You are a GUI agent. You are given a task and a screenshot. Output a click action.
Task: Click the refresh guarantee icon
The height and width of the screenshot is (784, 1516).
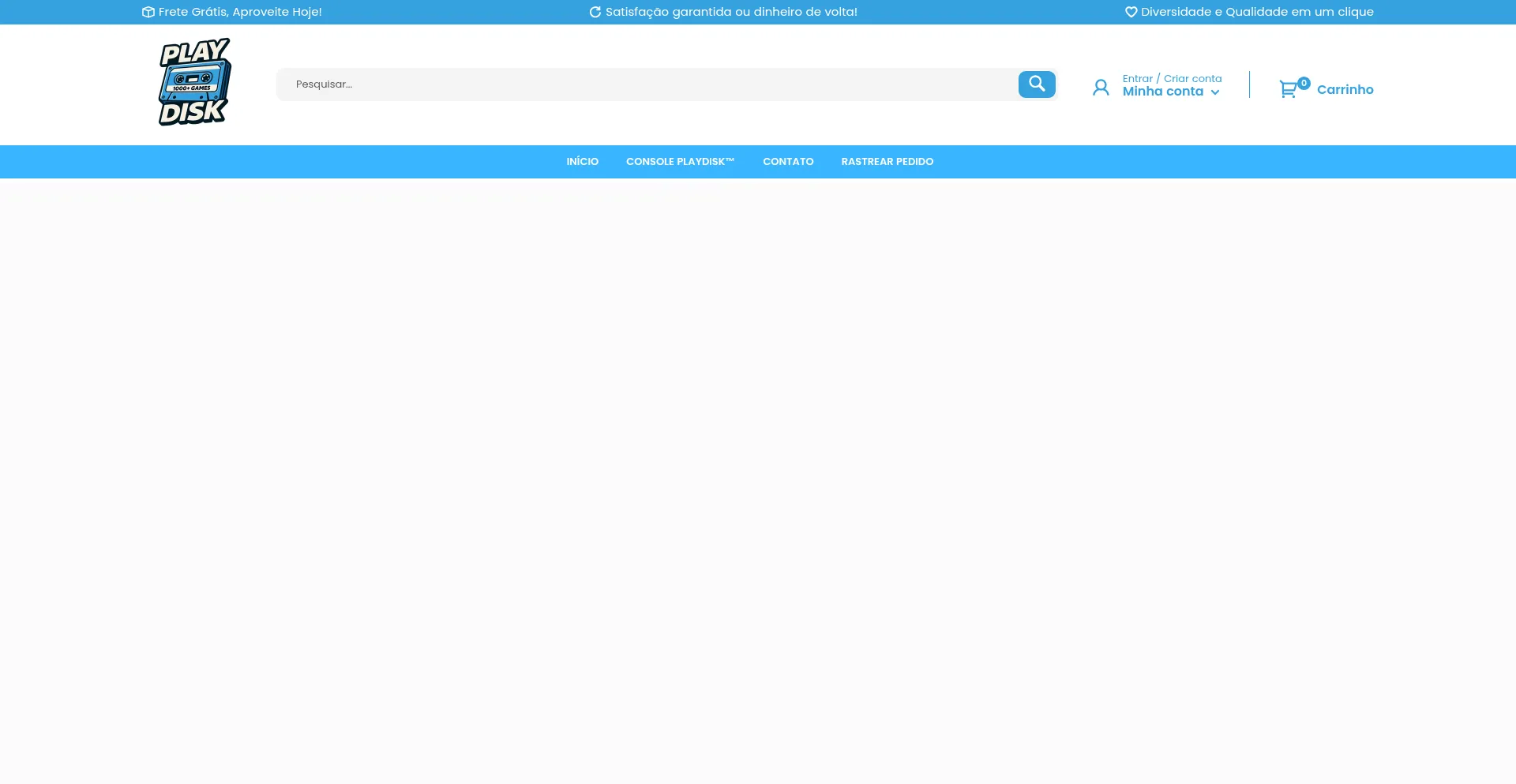click(x=595, y=12)
